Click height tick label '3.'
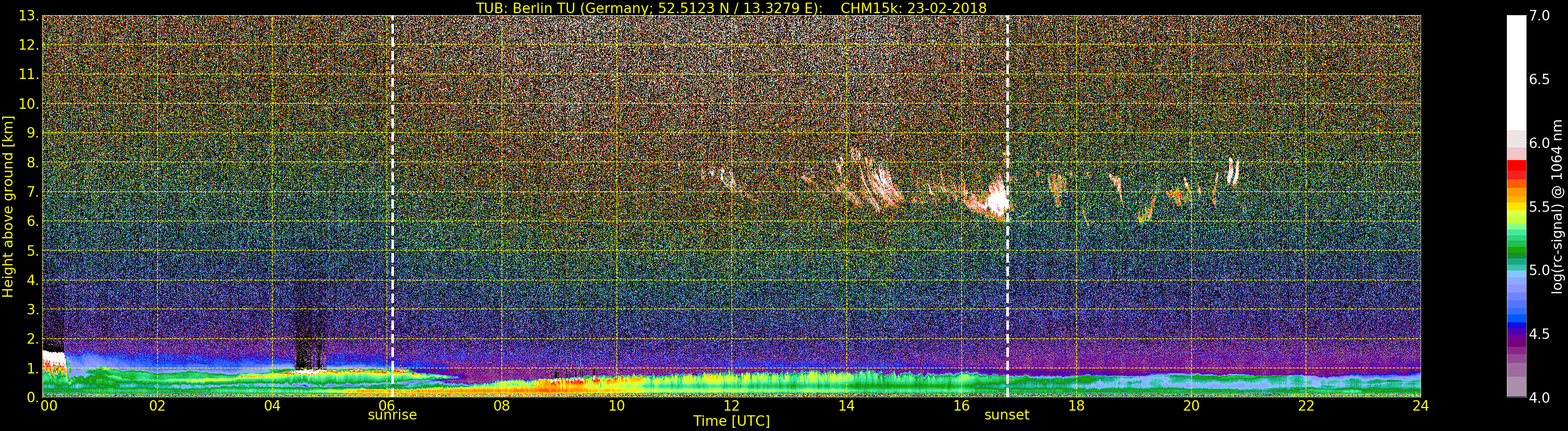Image resolution: width=1568 pixels, height=431 pixels. pyautogui.click(x=32, y=309)
